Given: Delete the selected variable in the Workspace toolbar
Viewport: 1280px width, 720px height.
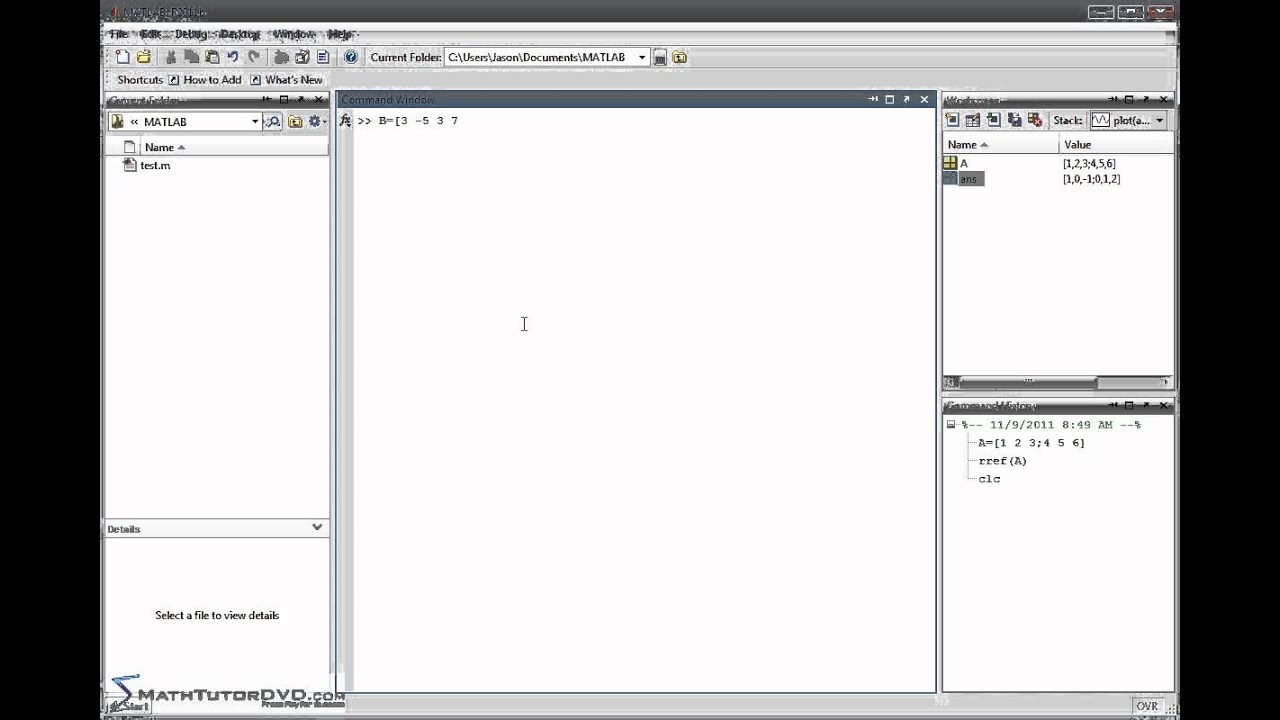Looking at the screenshot, I should coord(1034,120).
